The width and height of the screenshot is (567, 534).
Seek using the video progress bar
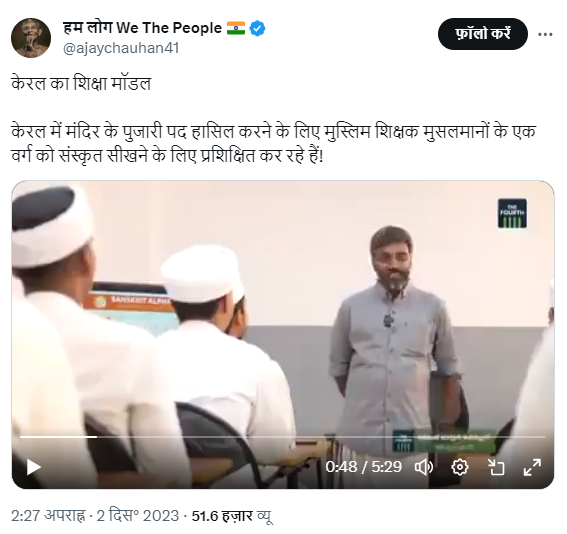point(282,437)
